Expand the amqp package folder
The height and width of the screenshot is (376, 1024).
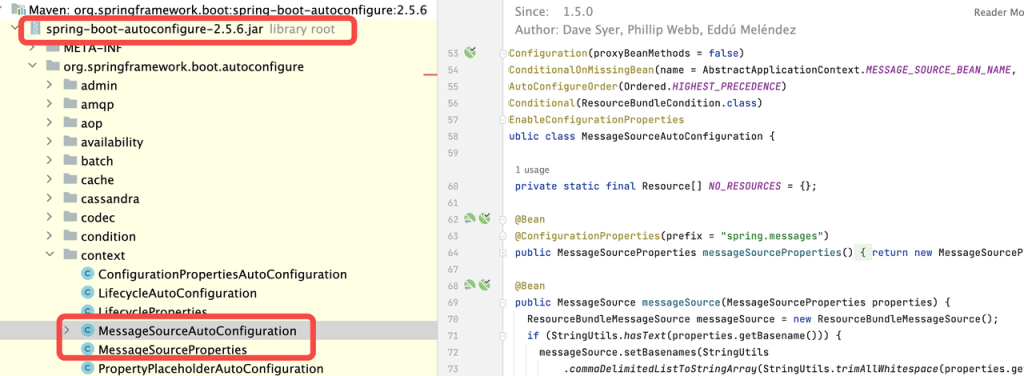pyautogui.click(x=50, y=104)
